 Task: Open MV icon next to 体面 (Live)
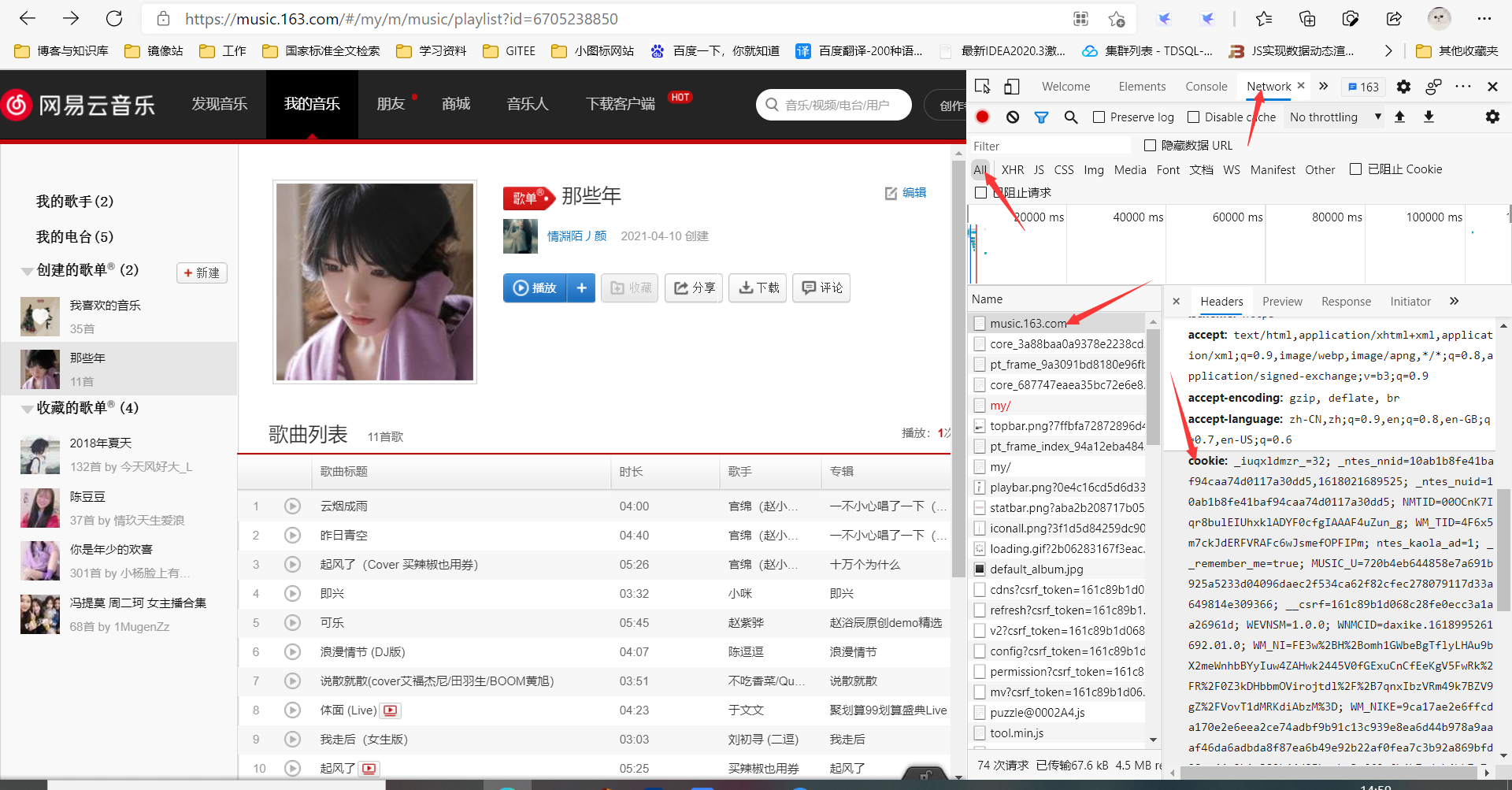390,710
